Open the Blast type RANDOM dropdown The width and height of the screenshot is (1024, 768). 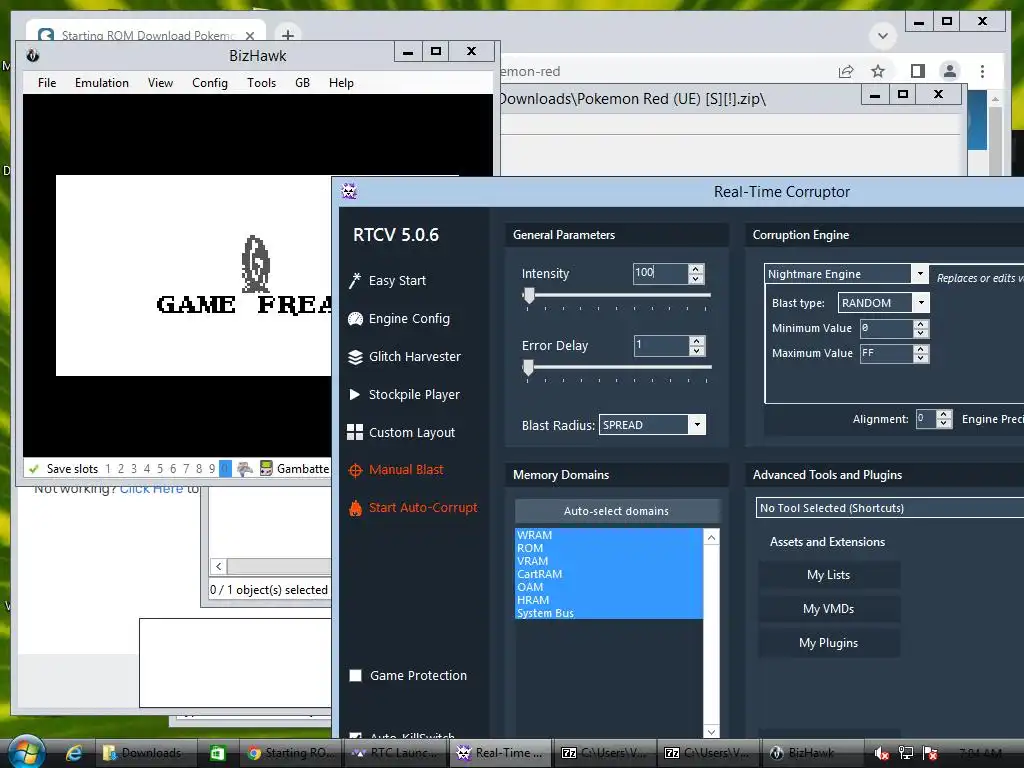coord(921,302)
